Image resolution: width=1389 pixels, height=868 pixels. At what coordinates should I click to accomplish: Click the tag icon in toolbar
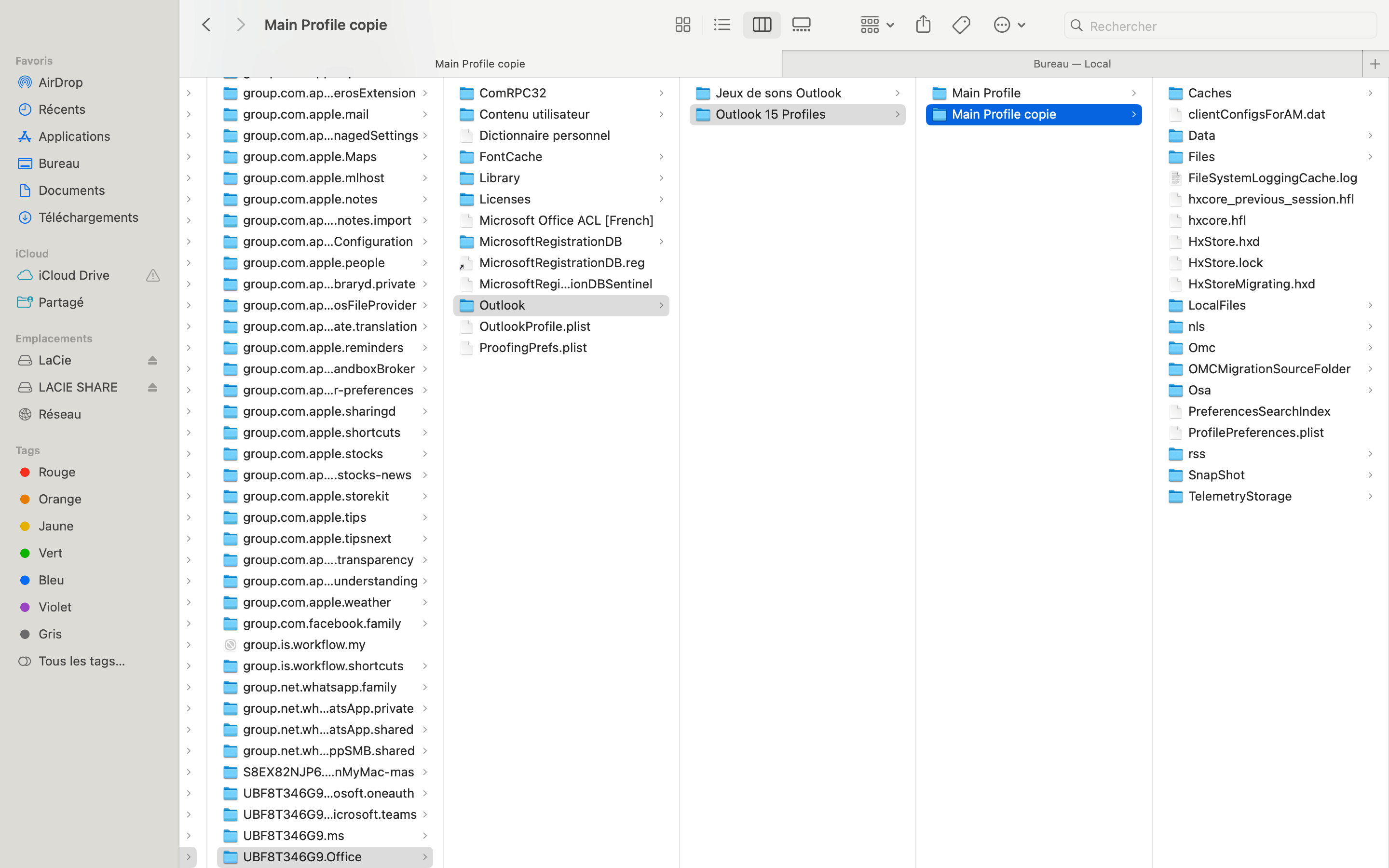[x=961, y=25]
